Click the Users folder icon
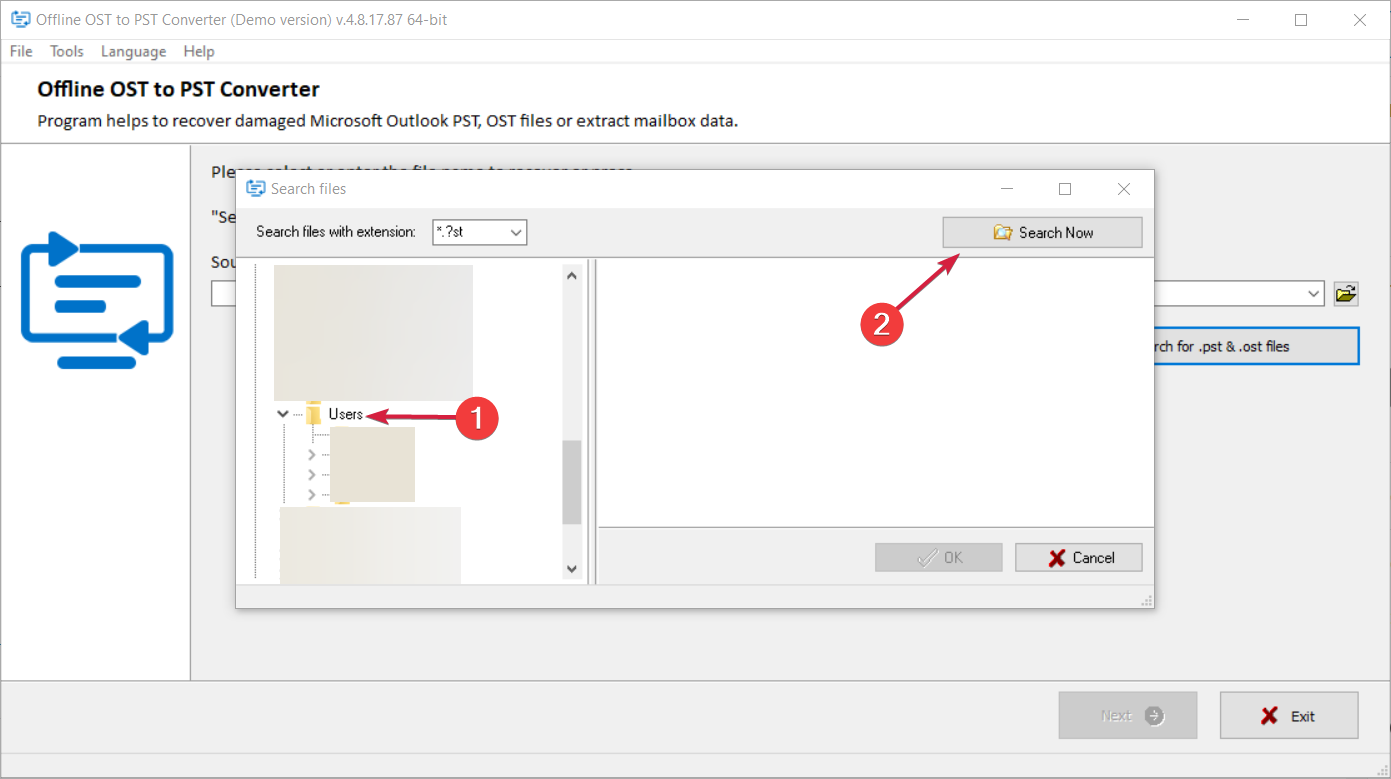Viewport: 1391px width, 779px height. click(x=313, y=414)
